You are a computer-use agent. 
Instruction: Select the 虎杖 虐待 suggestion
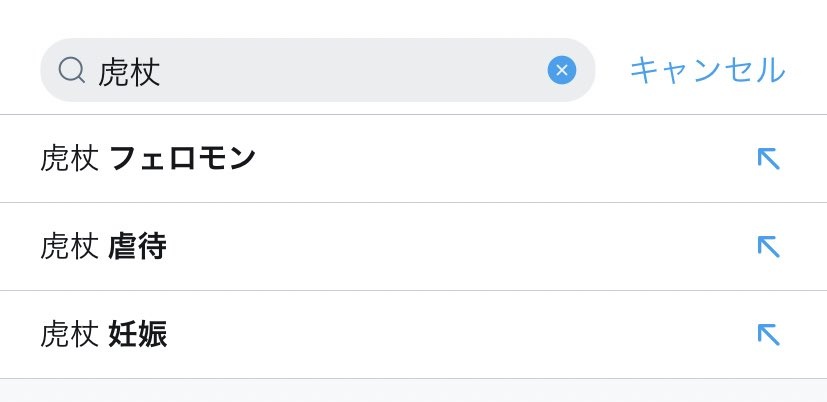(x=414, y=246)
